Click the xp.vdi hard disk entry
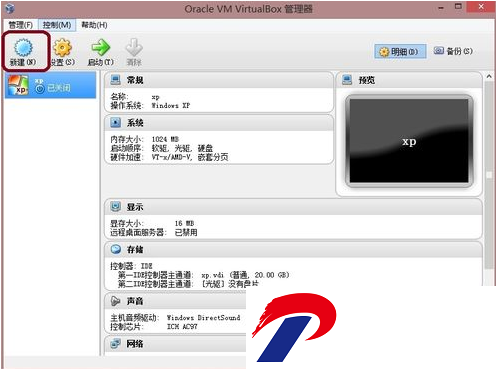The width and height of the screenshot is (496, 369). (245, 275)
